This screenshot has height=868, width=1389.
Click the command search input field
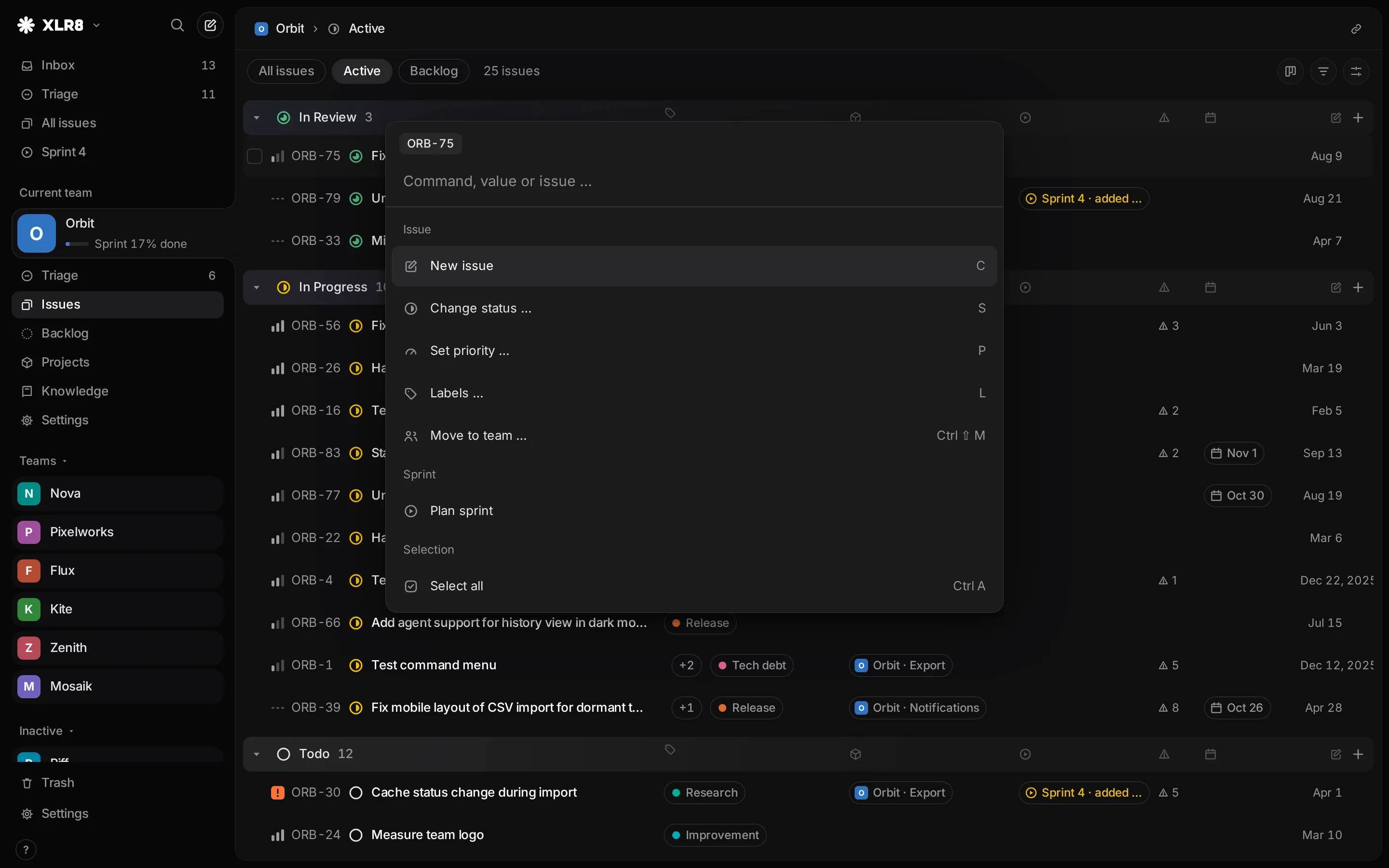[x=694, y=181]
